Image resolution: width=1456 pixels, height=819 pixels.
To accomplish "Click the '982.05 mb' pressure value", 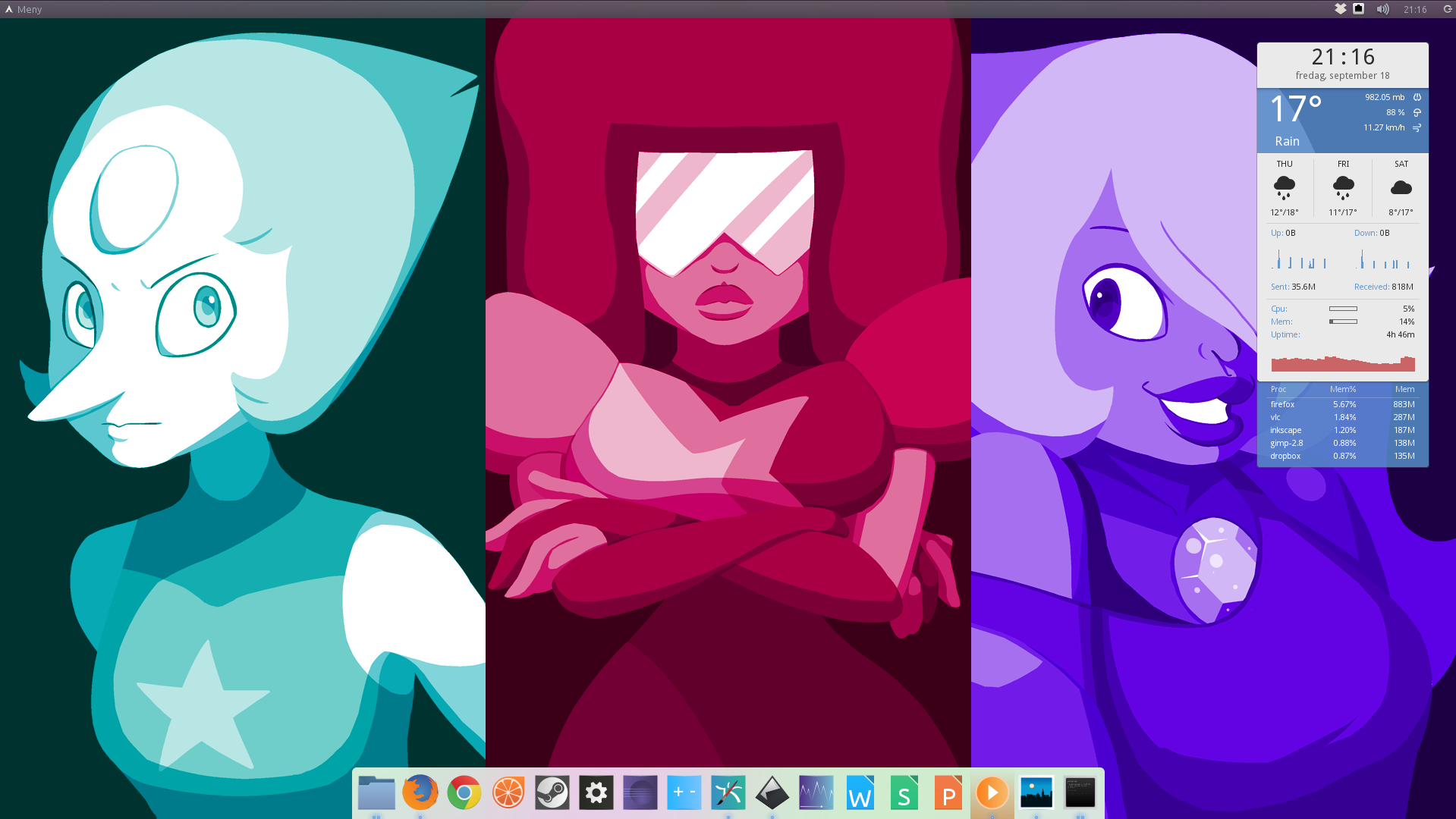I will pos(1385,97).
